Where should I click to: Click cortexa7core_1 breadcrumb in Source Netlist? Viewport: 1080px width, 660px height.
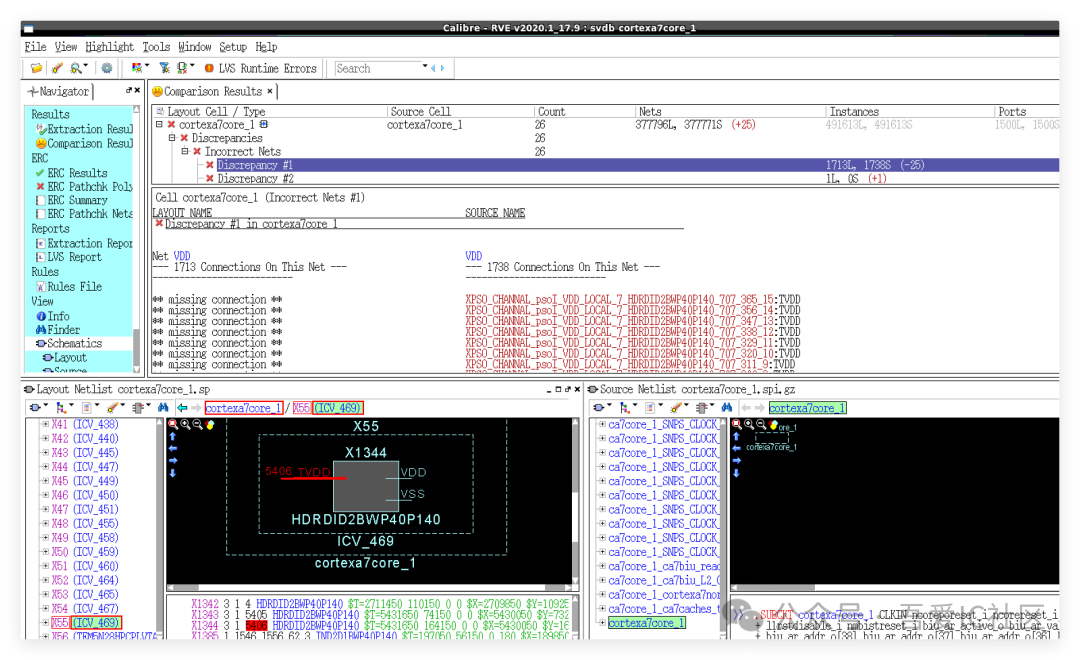pos(807,408)
